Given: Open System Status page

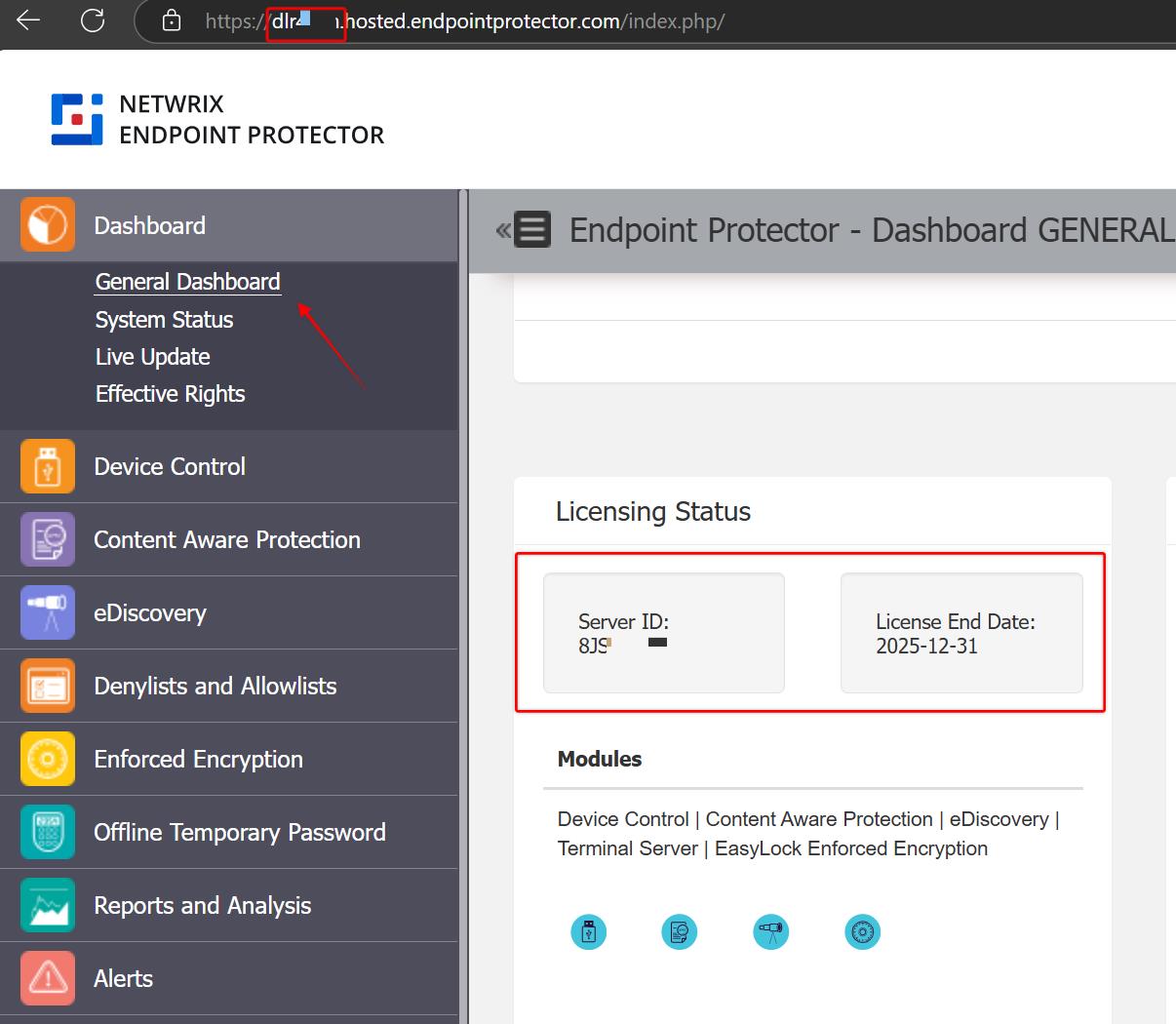Looking at the screenshot, I should (164, 320).
